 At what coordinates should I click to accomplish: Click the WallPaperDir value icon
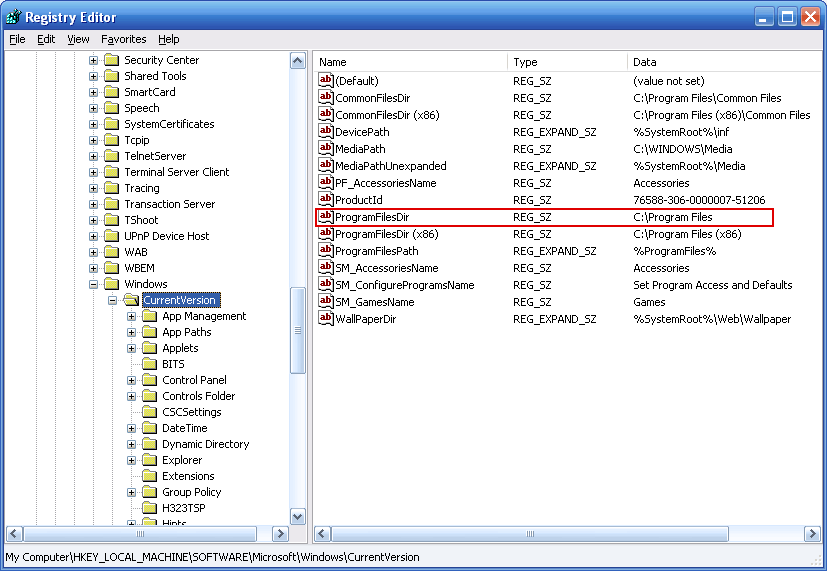(326, 318)
